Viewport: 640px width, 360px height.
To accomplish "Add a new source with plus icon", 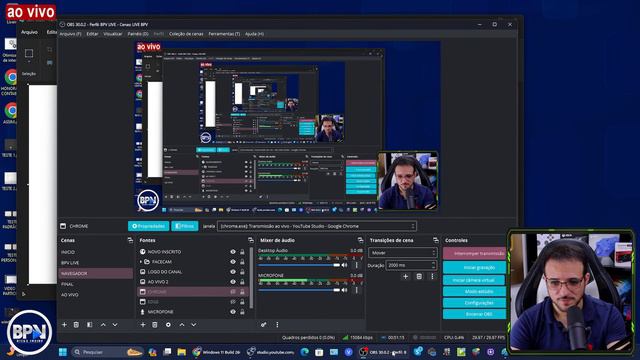I will [143, 325].
